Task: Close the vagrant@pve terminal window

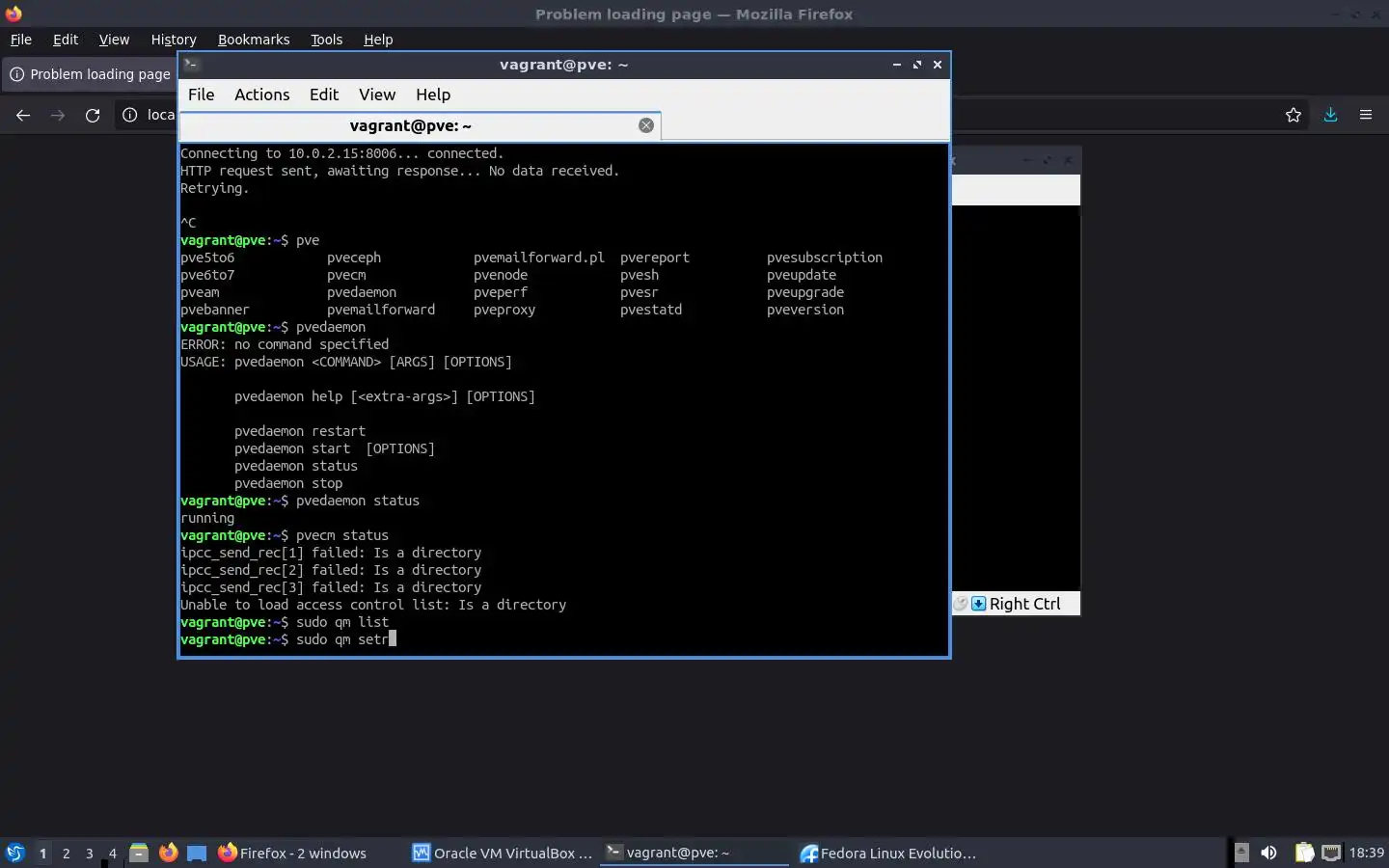Action: pyautogui.click(x=938, y=65)
